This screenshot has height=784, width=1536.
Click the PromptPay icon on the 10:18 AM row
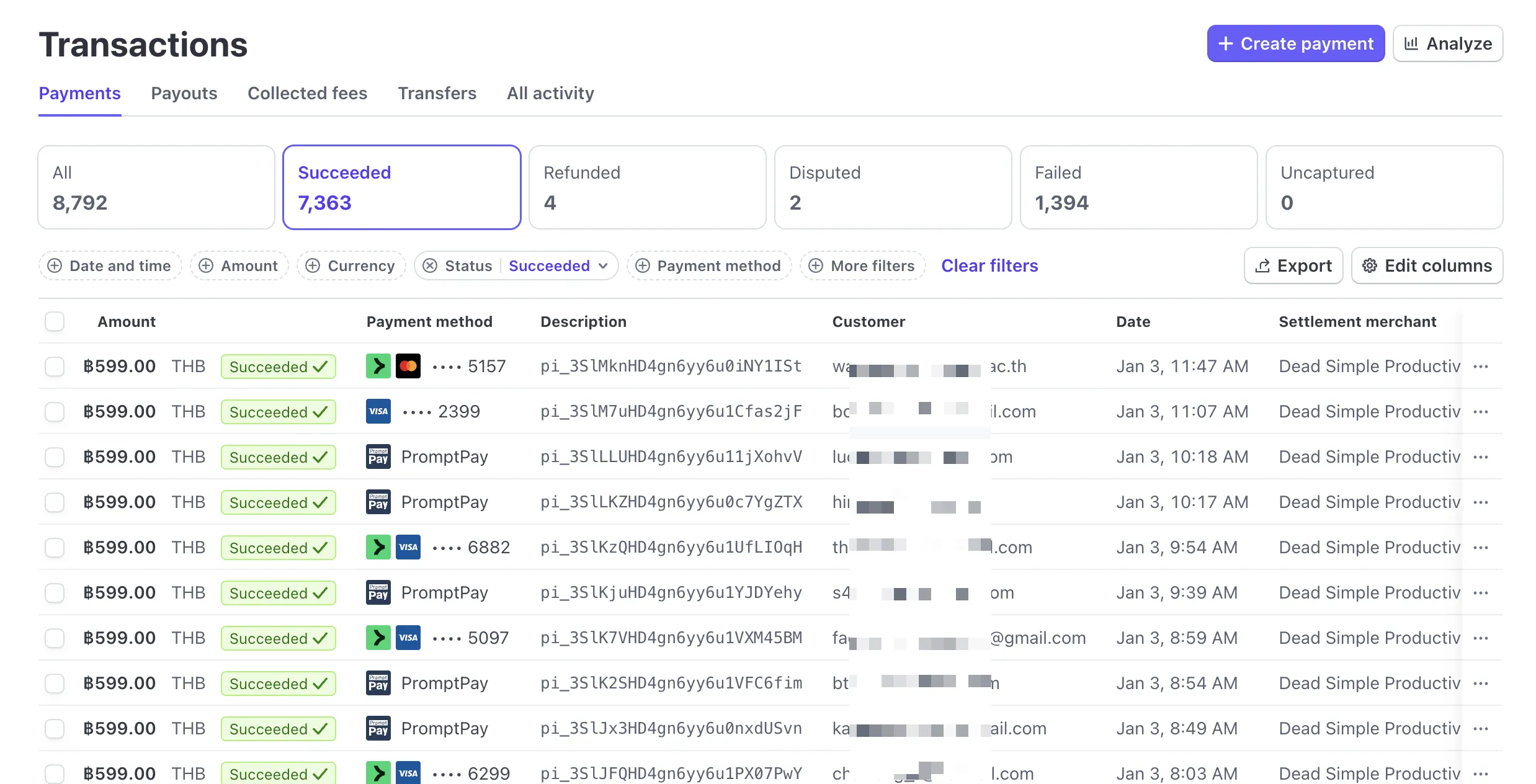tap(378, 457)
